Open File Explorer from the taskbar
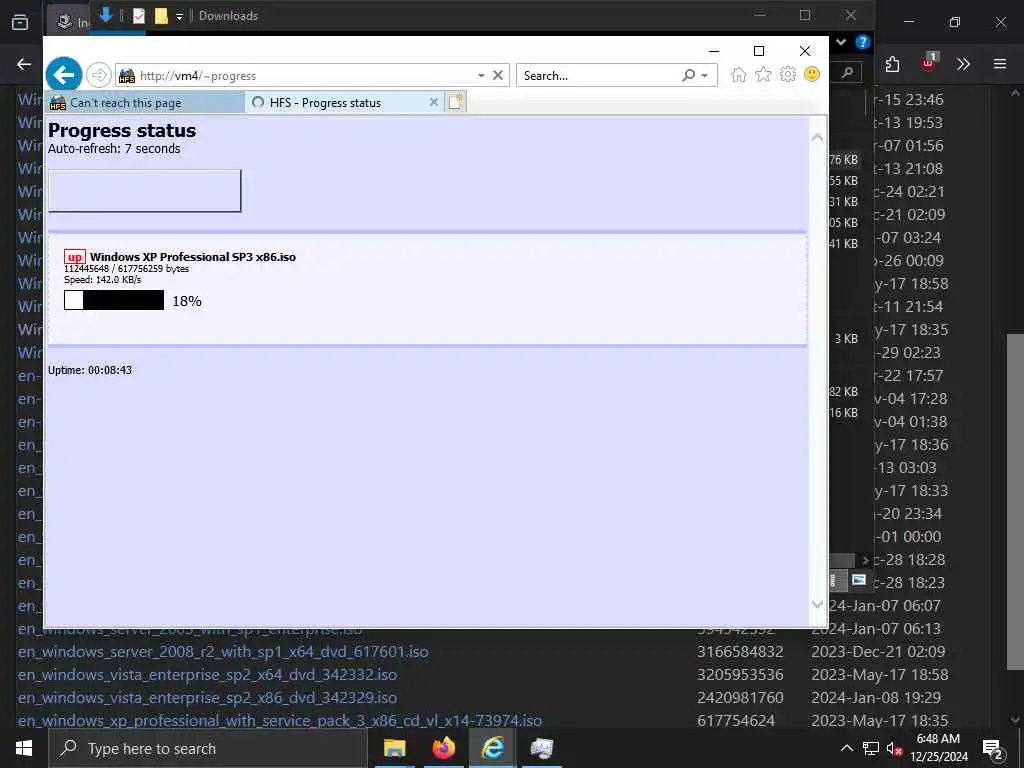The height and width of the screenshot is (768, 1024). [x=394, y=748]
